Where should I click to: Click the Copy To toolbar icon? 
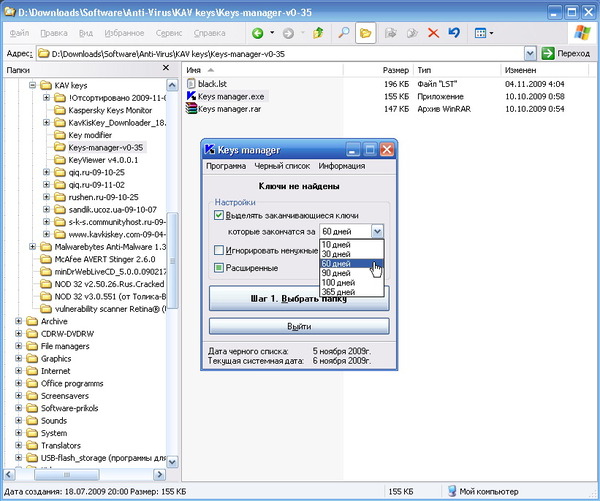click(x=412, y=33)
